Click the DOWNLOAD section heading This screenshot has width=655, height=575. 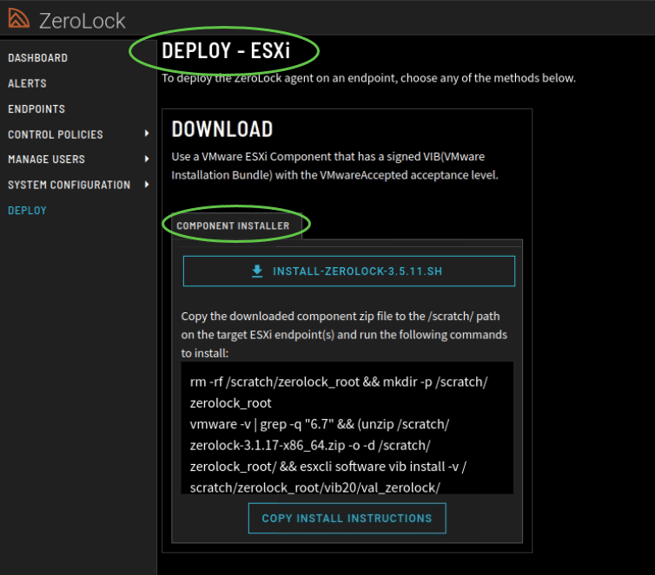222,129
